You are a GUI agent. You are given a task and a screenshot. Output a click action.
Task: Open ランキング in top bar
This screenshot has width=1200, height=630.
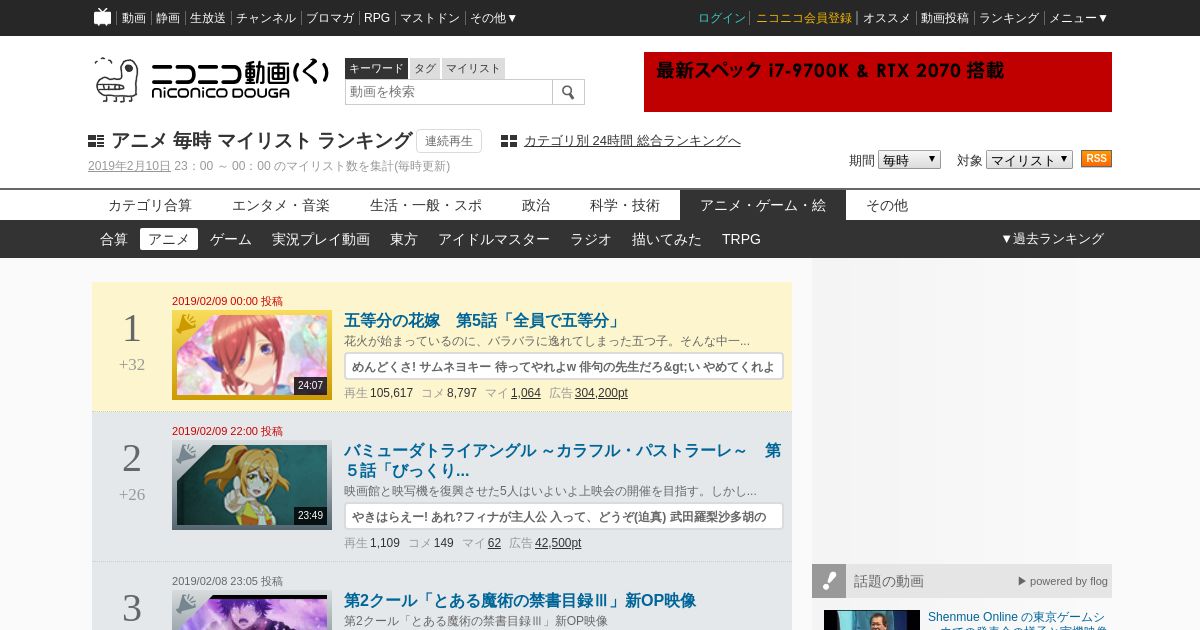[x=1009, y=18]
